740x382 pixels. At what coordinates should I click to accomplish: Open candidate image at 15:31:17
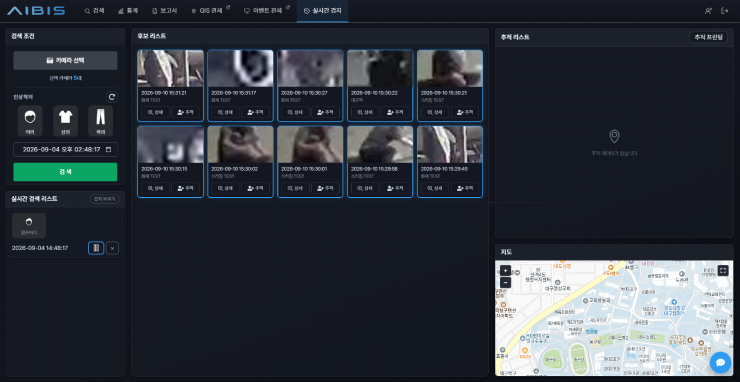pos(240,68)
